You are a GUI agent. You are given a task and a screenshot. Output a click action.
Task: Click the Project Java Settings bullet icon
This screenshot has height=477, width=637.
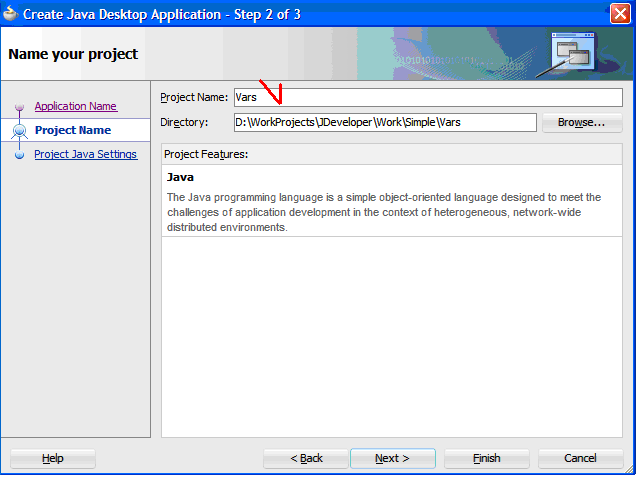[19, 155]
